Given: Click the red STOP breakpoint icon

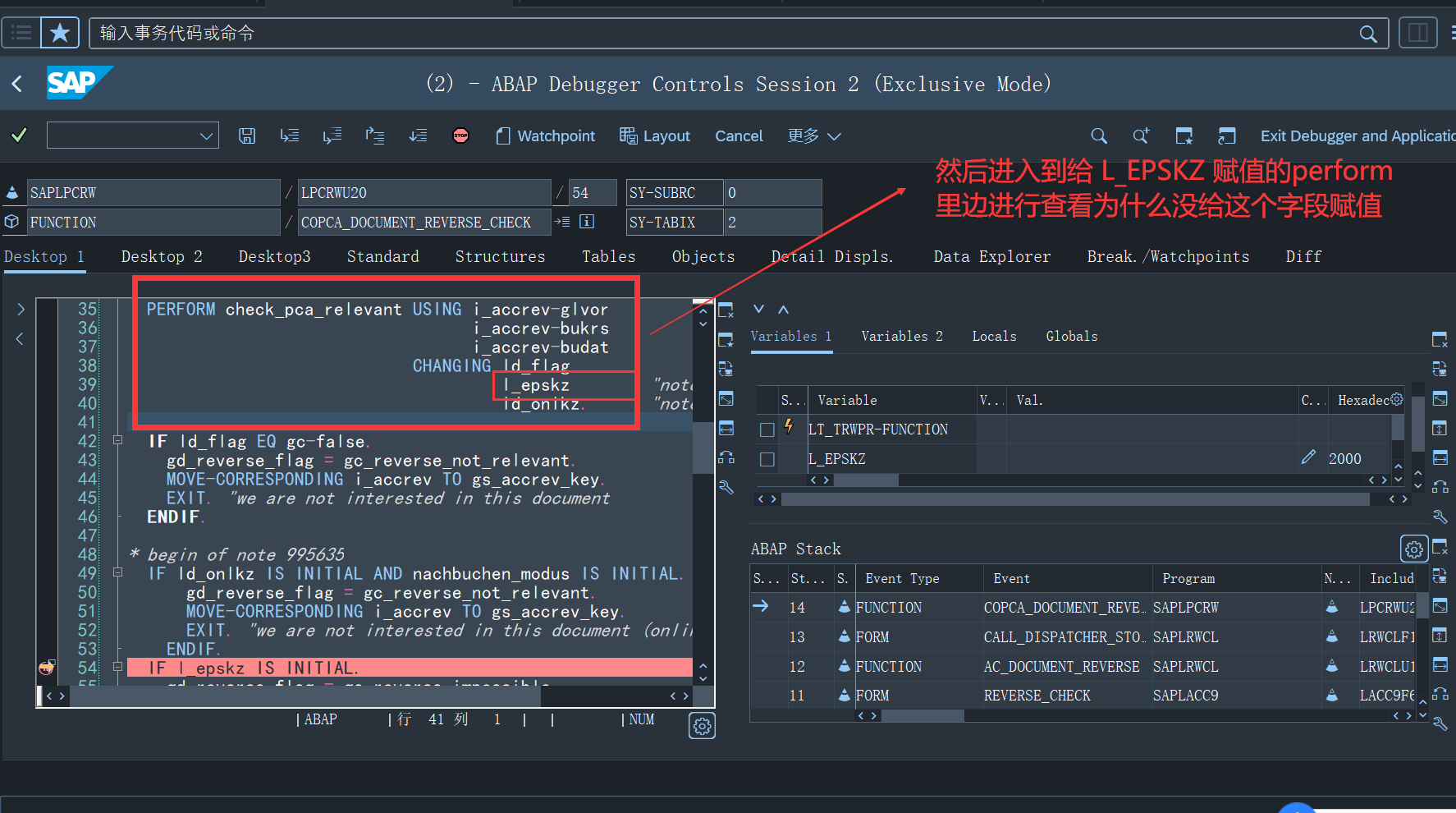Looking at the screenshot, I should (461, 135).
